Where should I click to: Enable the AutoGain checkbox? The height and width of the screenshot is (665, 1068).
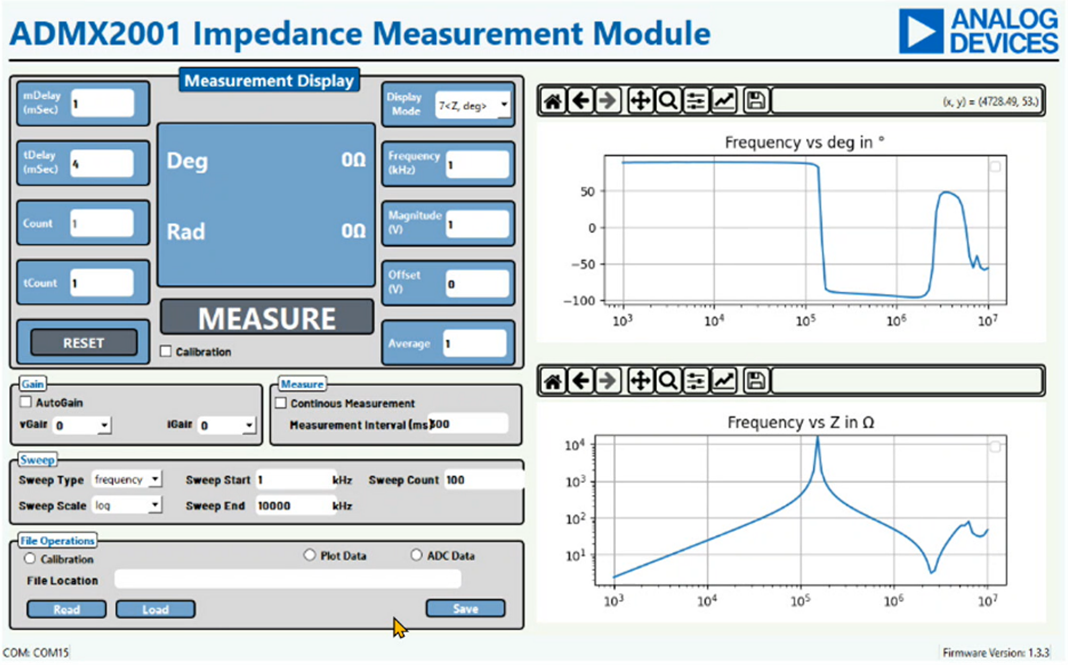pyautogui.click(x=27, y=403)
